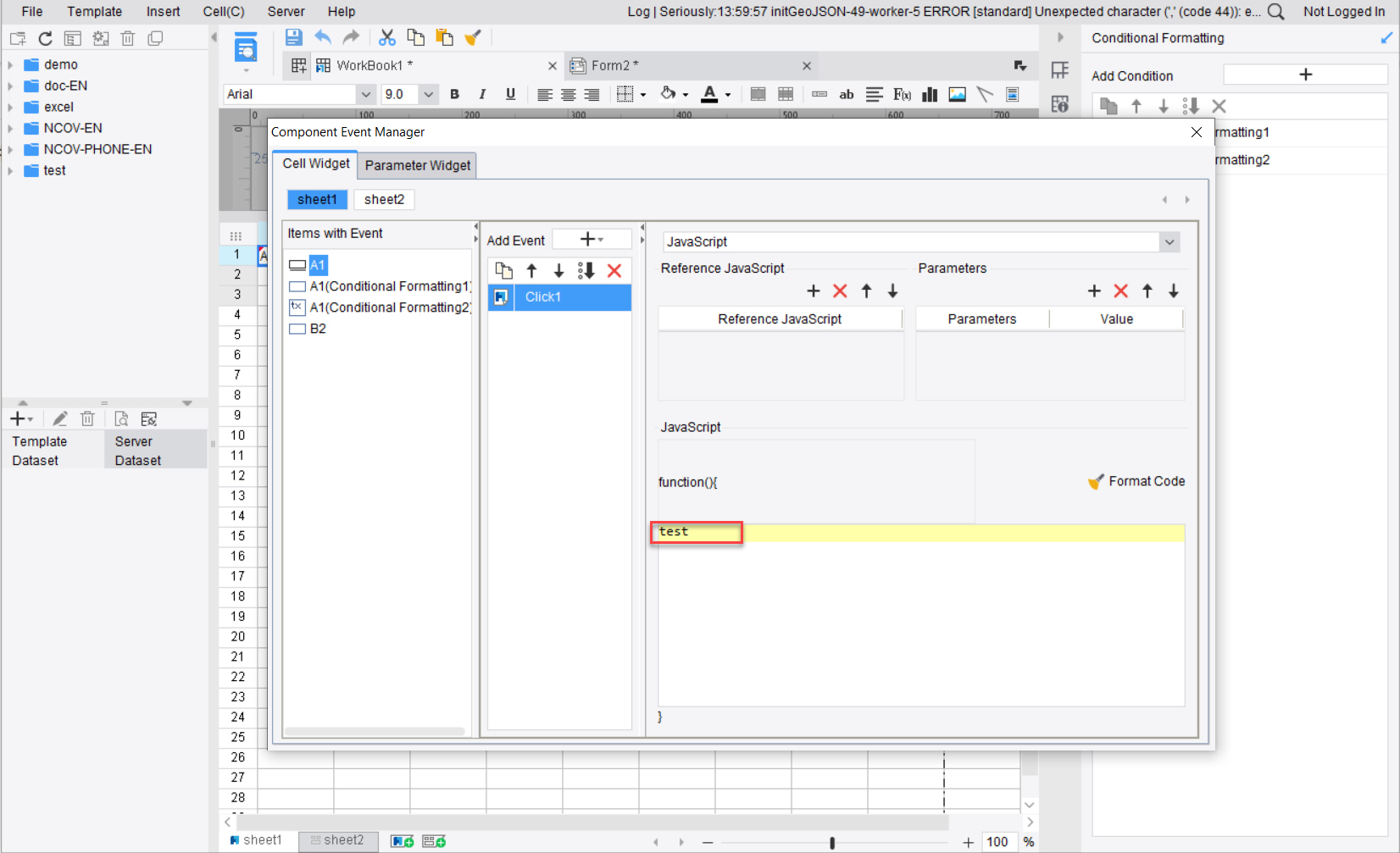Insert chart icon in toolbar
This screenshot has height=853, width=1400.
pyautogui.click(x=930, y=94)
